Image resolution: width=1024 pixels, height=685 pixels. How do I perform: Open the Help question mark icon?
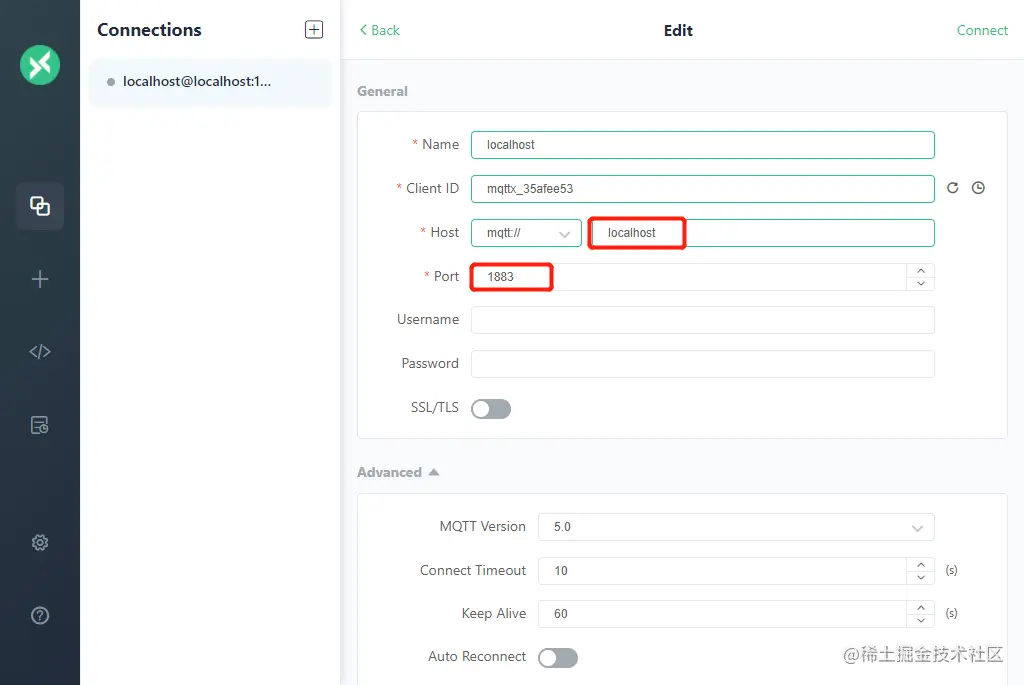[40, 615]
